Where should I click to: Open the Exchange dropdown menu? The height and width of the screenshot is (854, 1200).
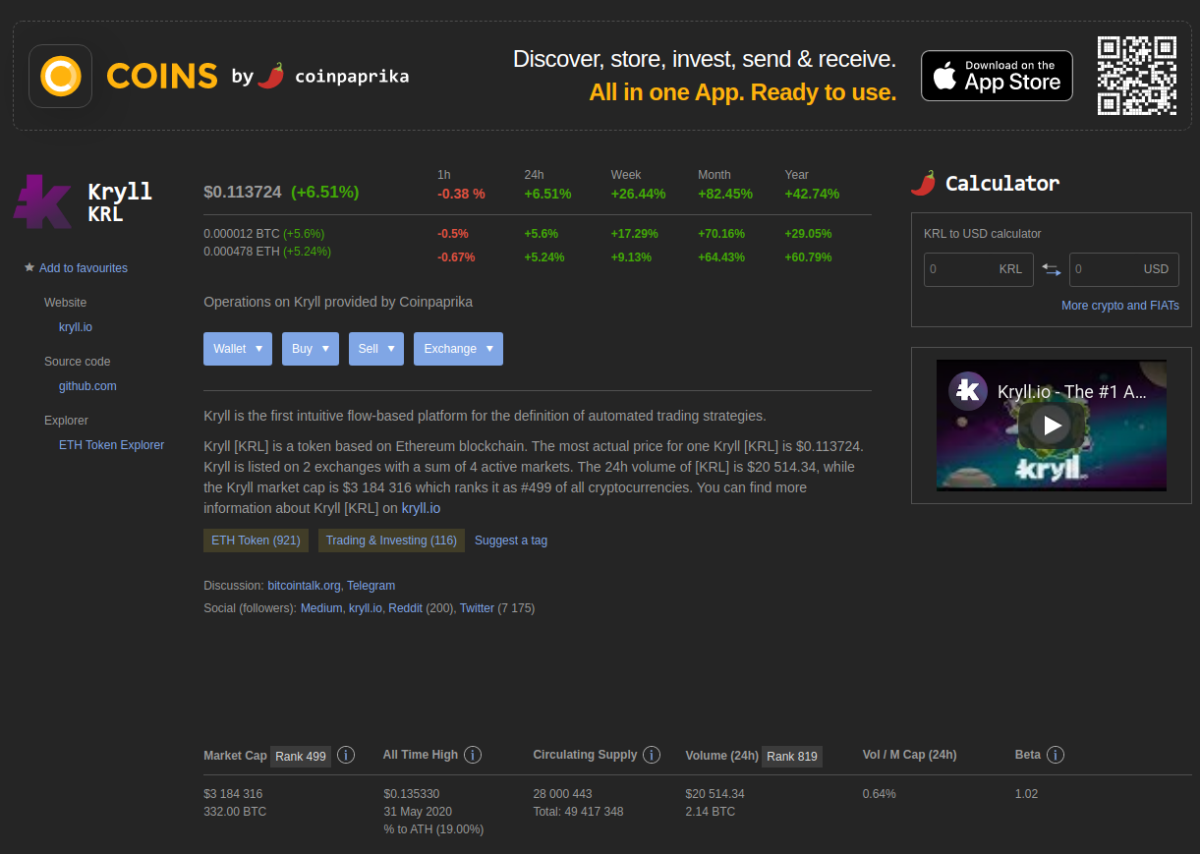click(x=458, y=349)
